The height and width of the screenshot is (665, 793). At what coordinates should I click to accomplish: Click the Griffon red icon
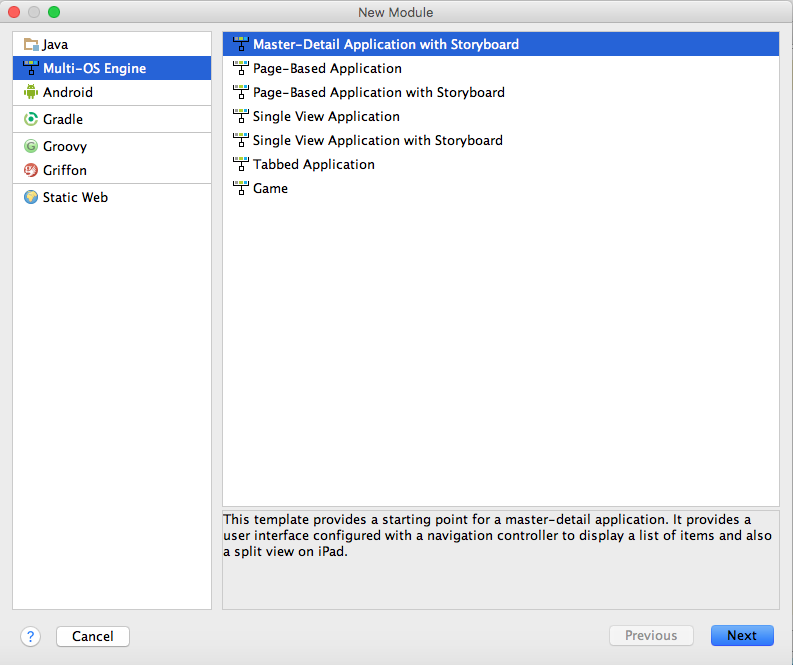point(31,170)
